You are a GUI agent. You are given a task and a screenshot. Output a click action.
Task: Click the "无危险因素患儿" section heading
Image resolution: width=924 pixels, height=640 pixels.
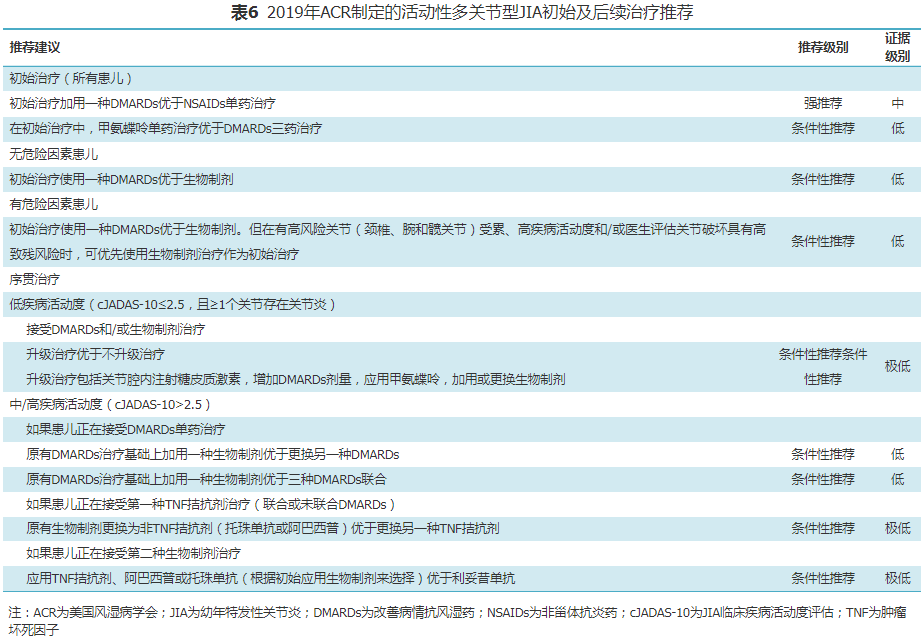[x=54, y=154]
